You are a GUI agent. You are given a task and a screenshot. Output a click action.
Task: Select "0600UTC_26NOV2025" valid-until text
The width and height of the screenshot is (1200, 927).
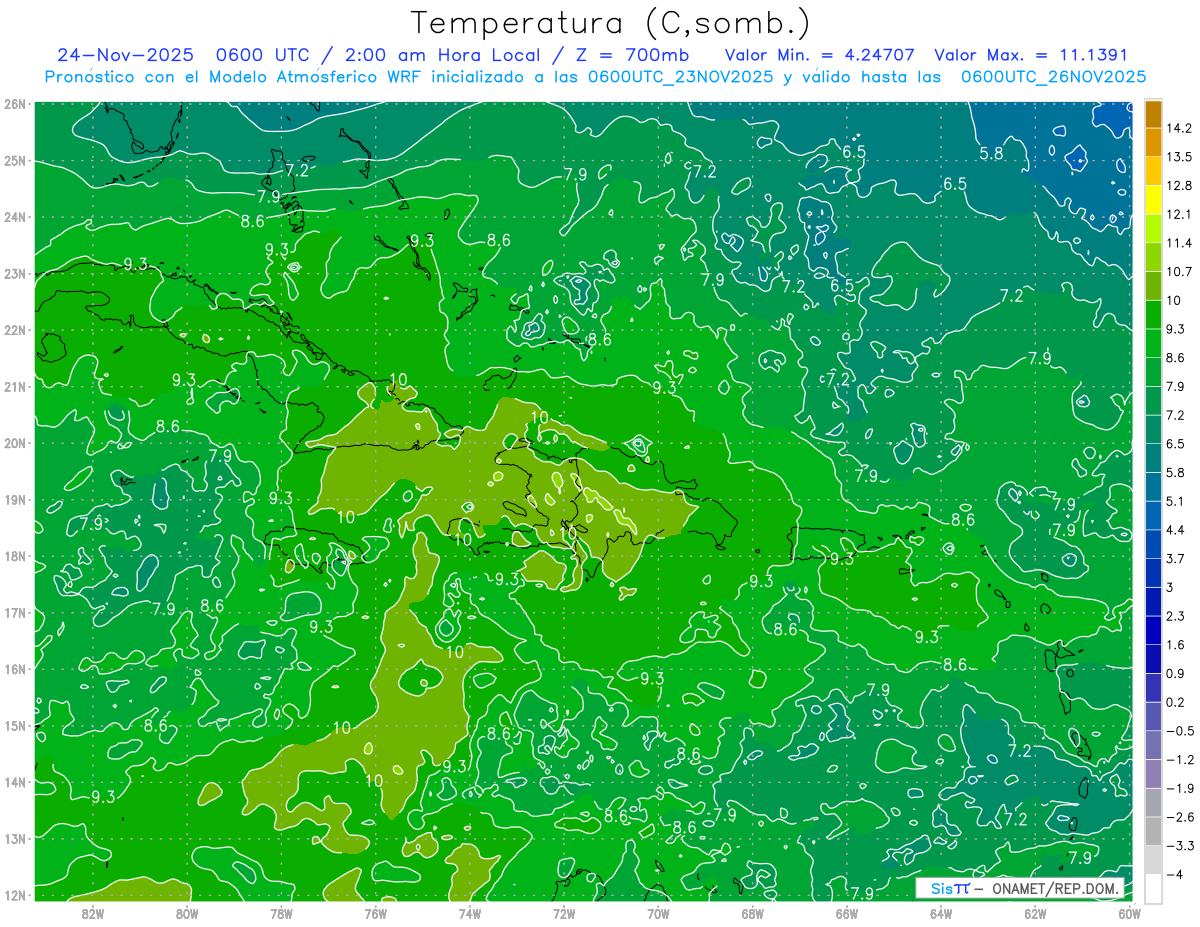1052,77
